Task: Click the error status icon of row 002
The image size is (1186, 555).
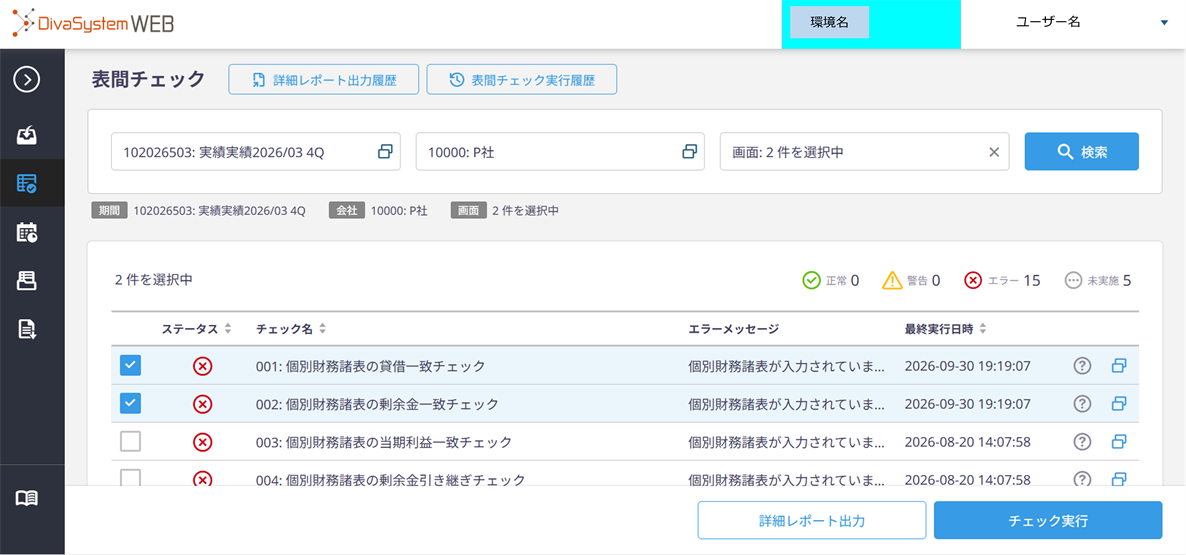Action: (203, 404)
